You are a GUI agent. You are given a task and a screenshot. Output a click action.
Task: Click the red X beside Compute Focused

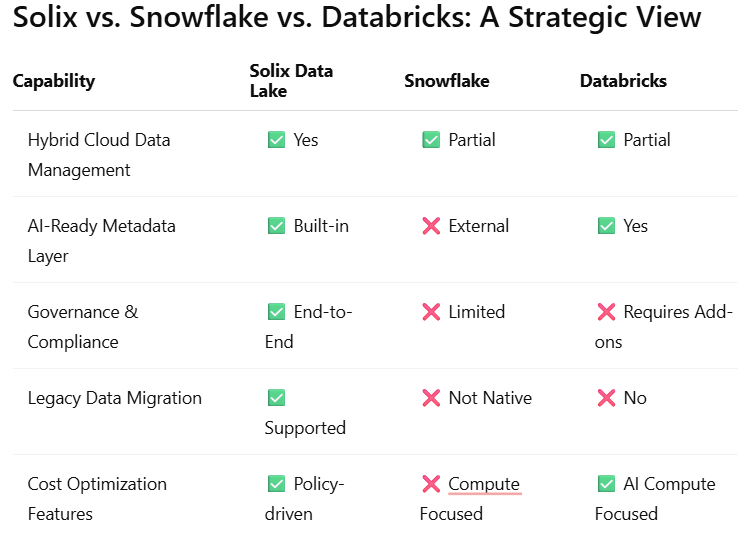click(x=431, y=484)
